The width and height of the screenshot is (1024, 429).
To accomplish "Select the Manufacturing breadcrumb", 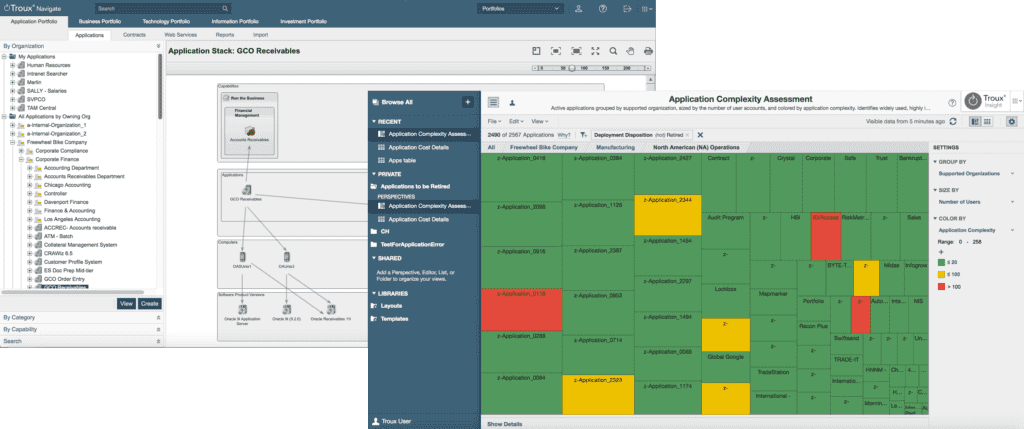I will pyautogui.click(x=615, y=148).
